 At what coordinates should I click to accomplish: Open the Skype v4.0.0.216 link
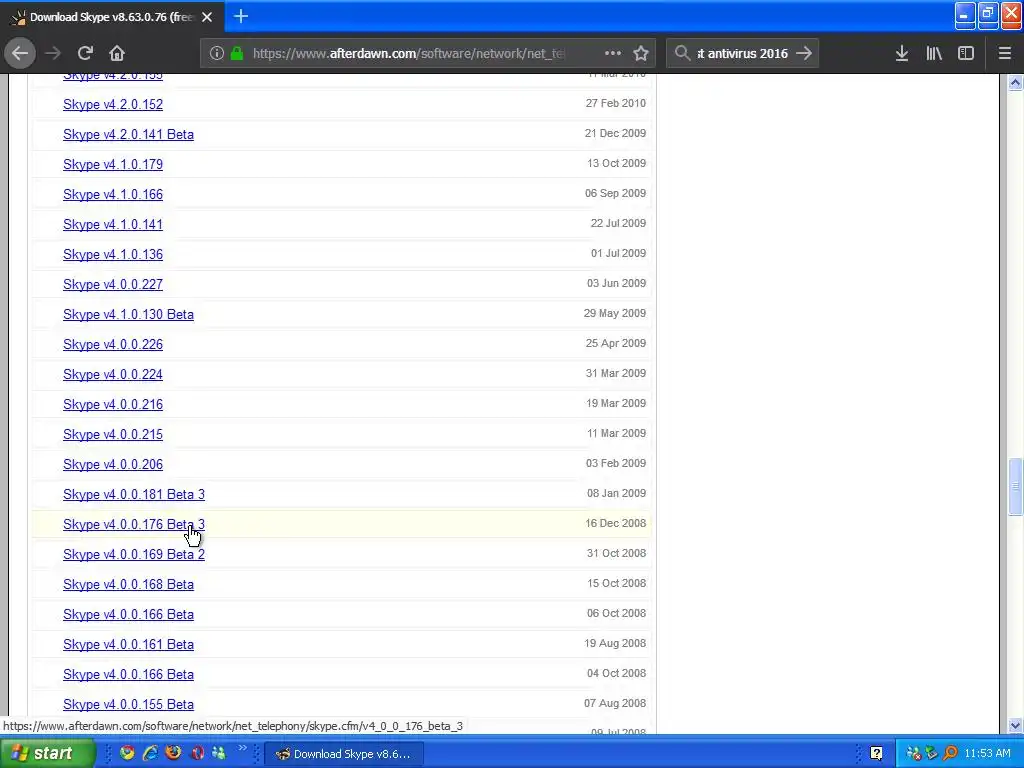tap(113, 405)
